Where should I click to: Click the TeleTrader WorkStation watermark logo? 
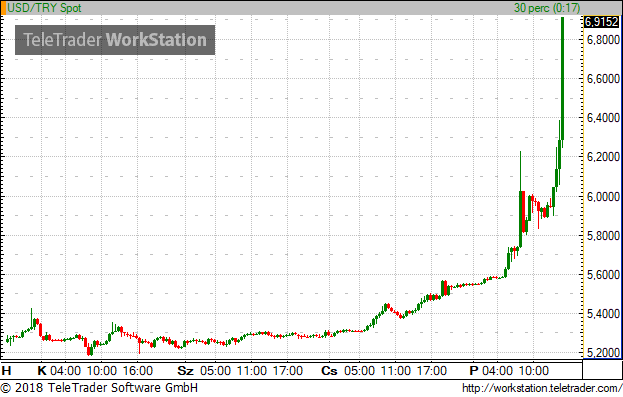115,40
